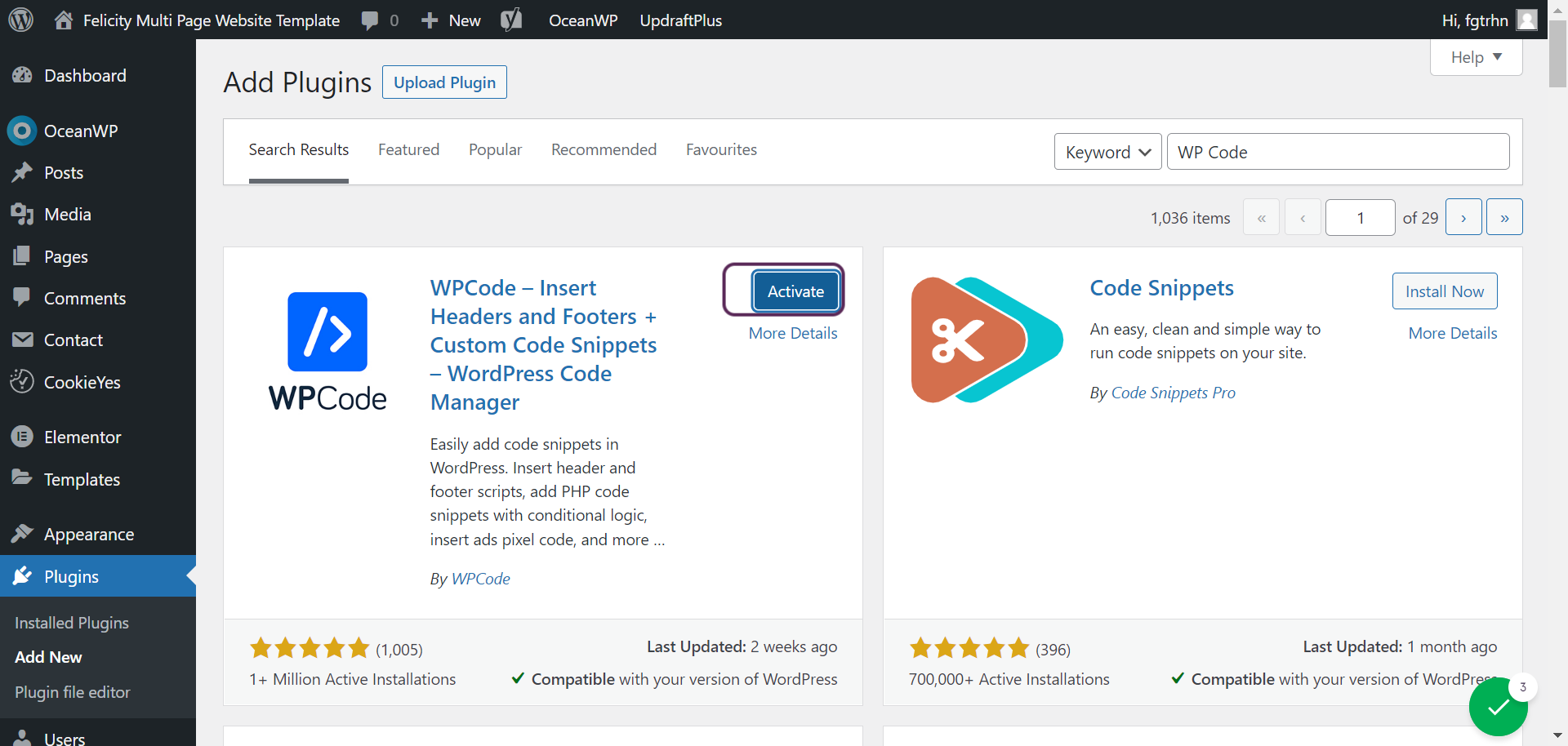Image resolution: width=1568 pixels, height=746 pixels.
Task: Activate the WPCode plugin
Action: (x=795, y=291)
